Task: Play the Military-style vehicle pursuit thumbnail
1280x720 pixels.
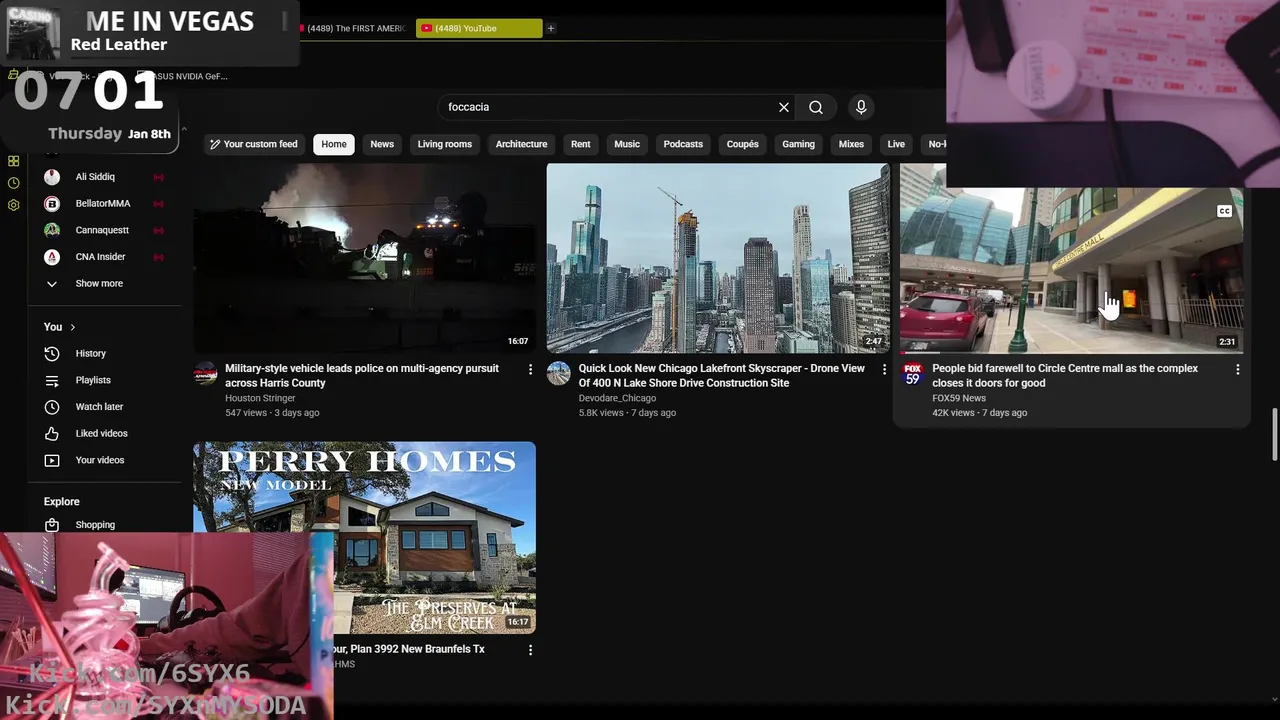Action: click(x=364, y=257)
